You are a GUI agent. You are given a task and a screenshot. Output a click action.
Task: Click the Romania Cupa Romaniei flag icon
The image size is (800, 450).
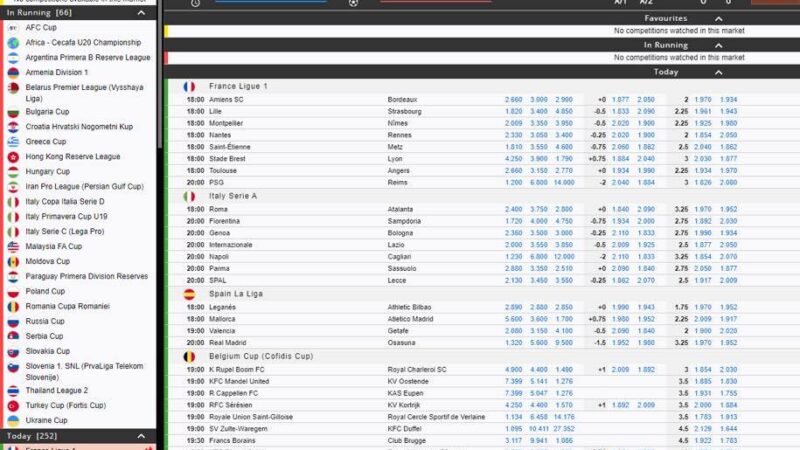point(13,306)
